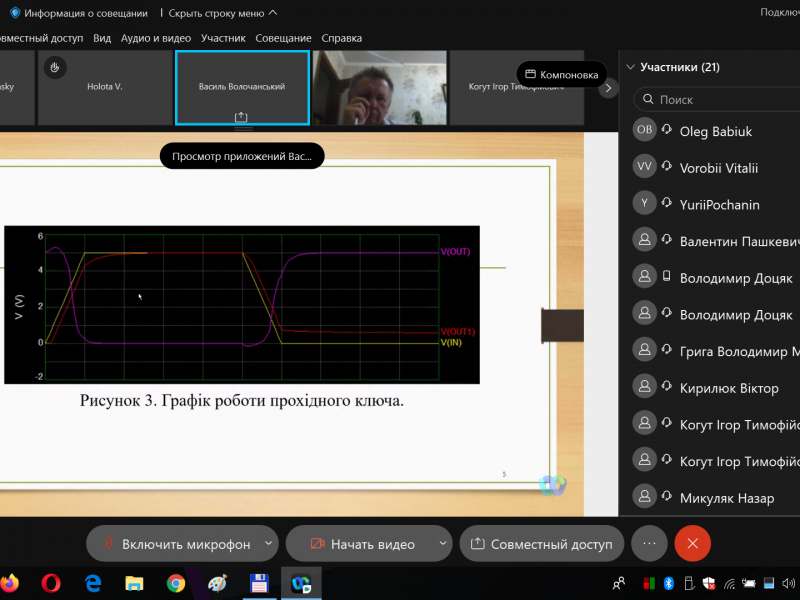Open the Компоновка layout button
Screen dimensions: 800x600
point(562,74)
